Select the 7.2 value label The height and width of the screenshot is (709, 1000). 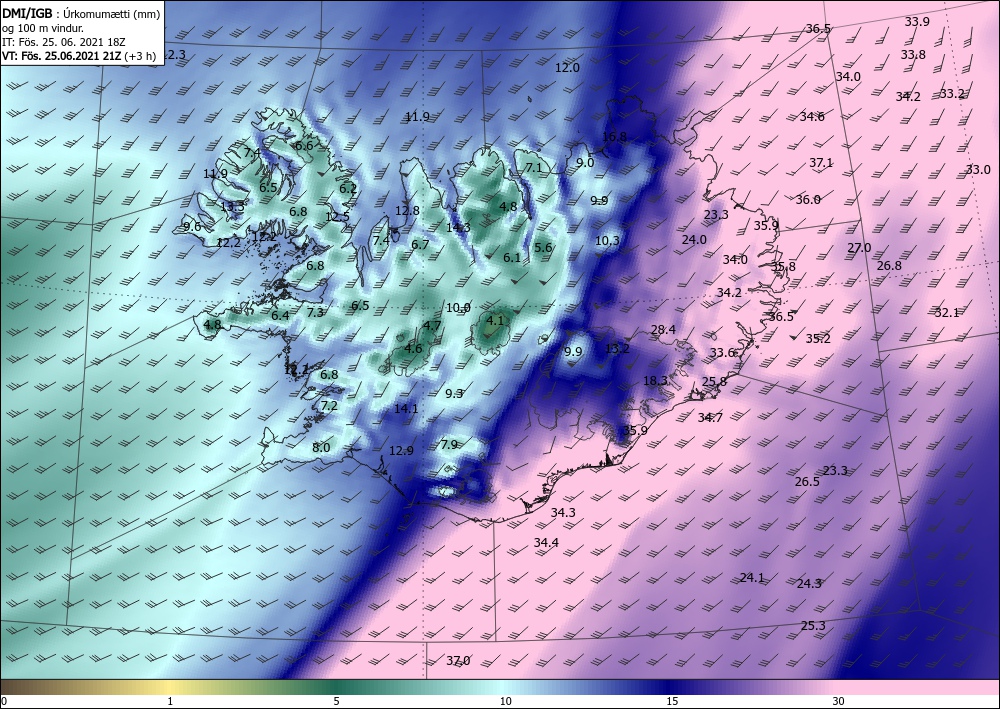click(x=328, y=406)
